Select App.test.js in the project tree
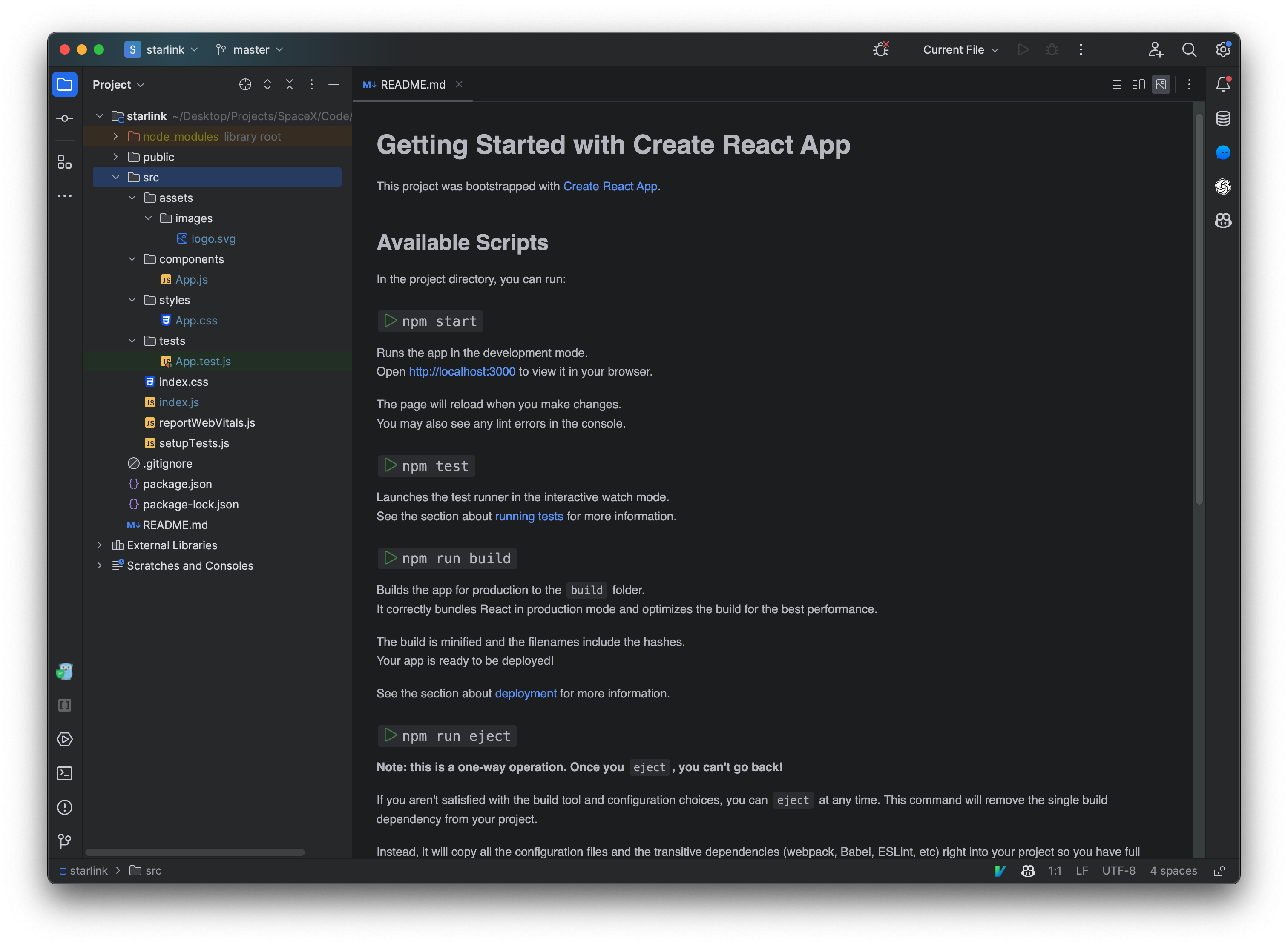 tap(204, 361)
